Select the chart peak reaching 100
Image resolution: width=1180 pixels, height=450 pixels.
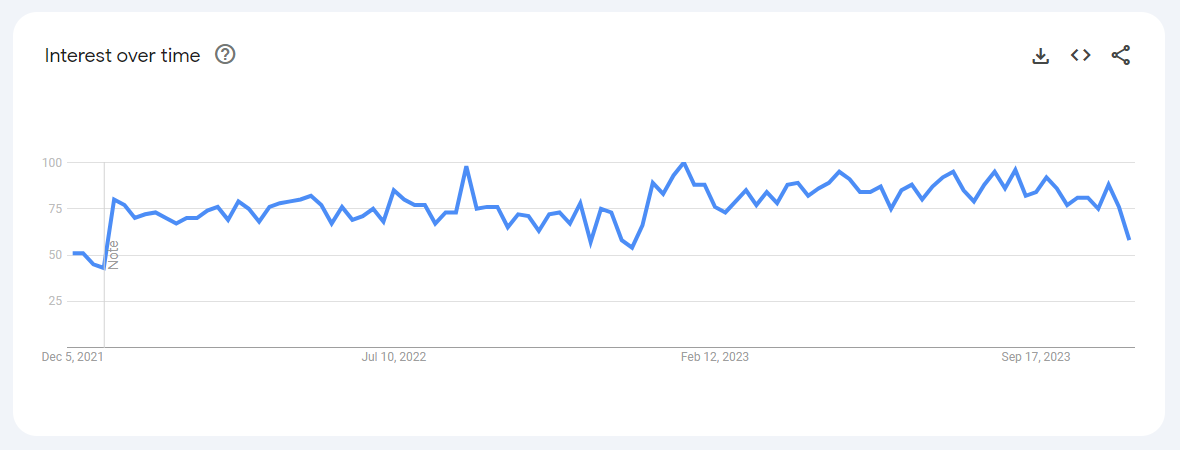click(x=683, y=163)
